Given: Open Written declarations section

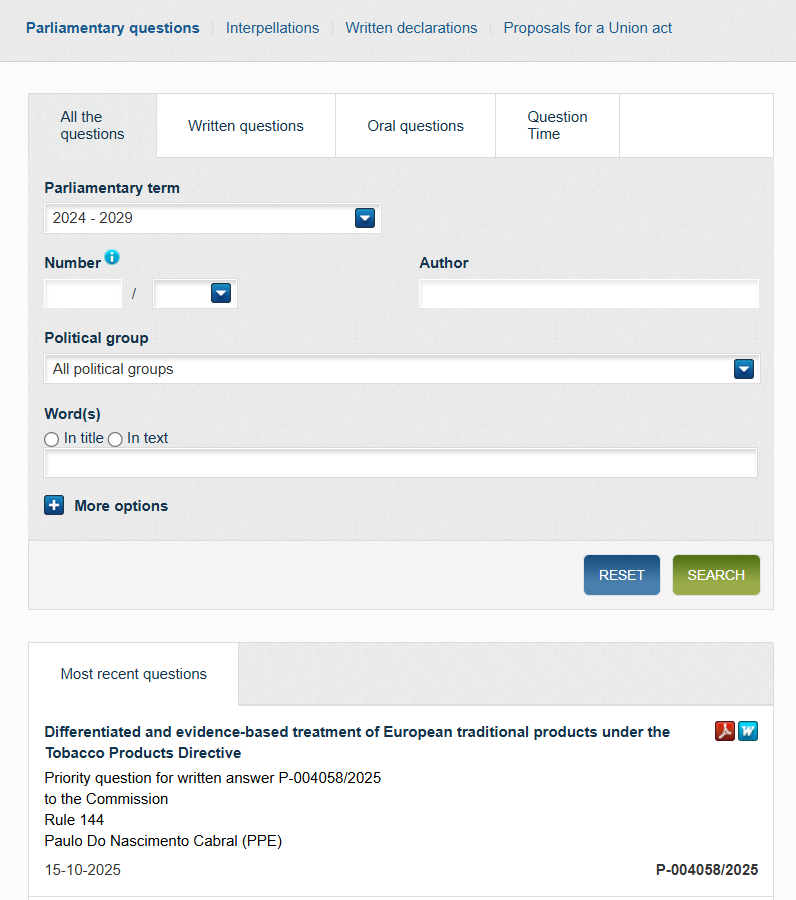Looking at the screenshot, I should 411,28.
